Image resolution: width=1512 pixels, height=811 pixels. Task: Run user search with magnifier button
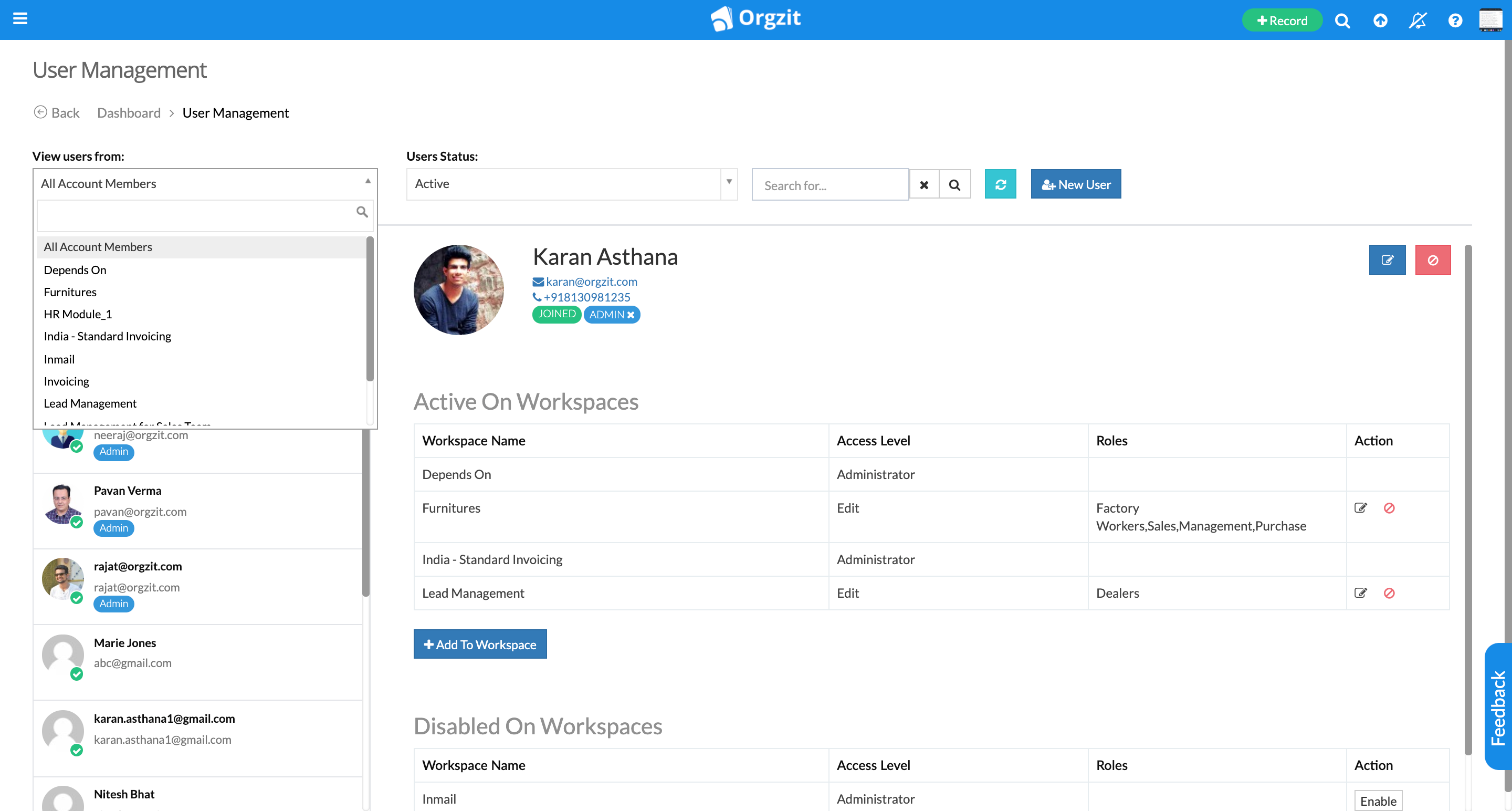[x=955, y=185]
